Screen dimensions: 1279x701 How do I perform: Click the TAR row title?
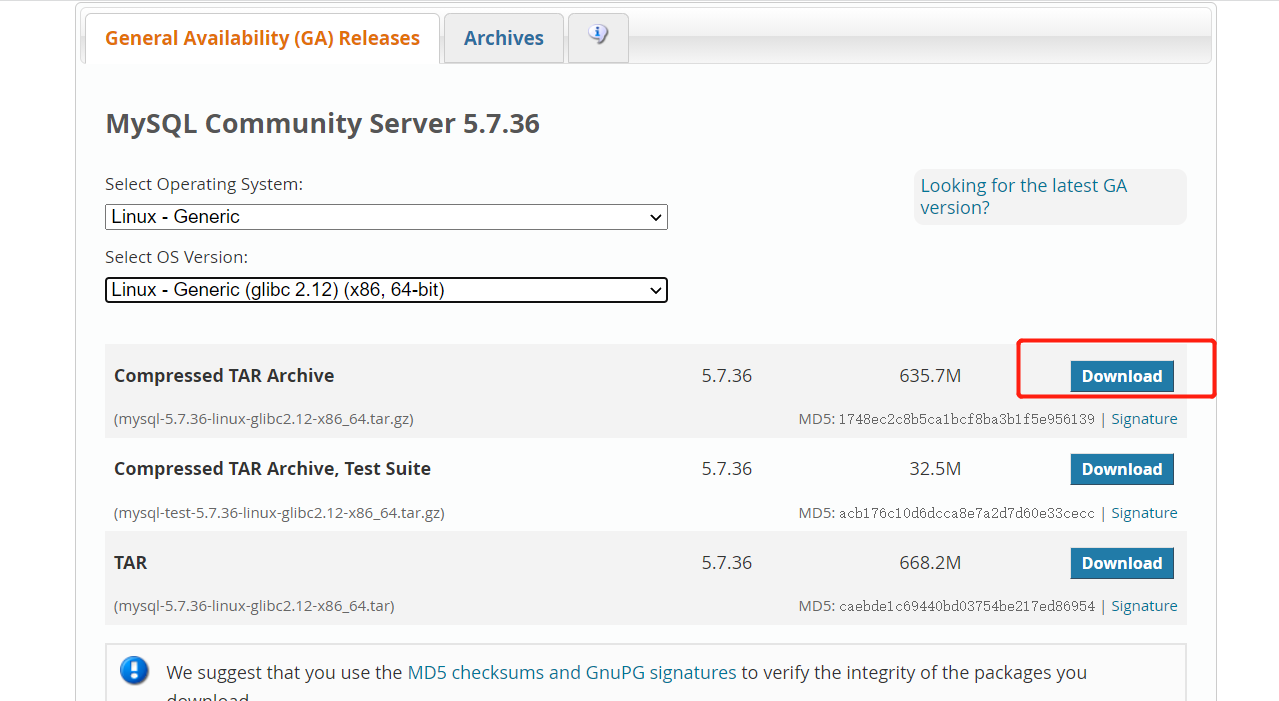click(x=131, y=563)
